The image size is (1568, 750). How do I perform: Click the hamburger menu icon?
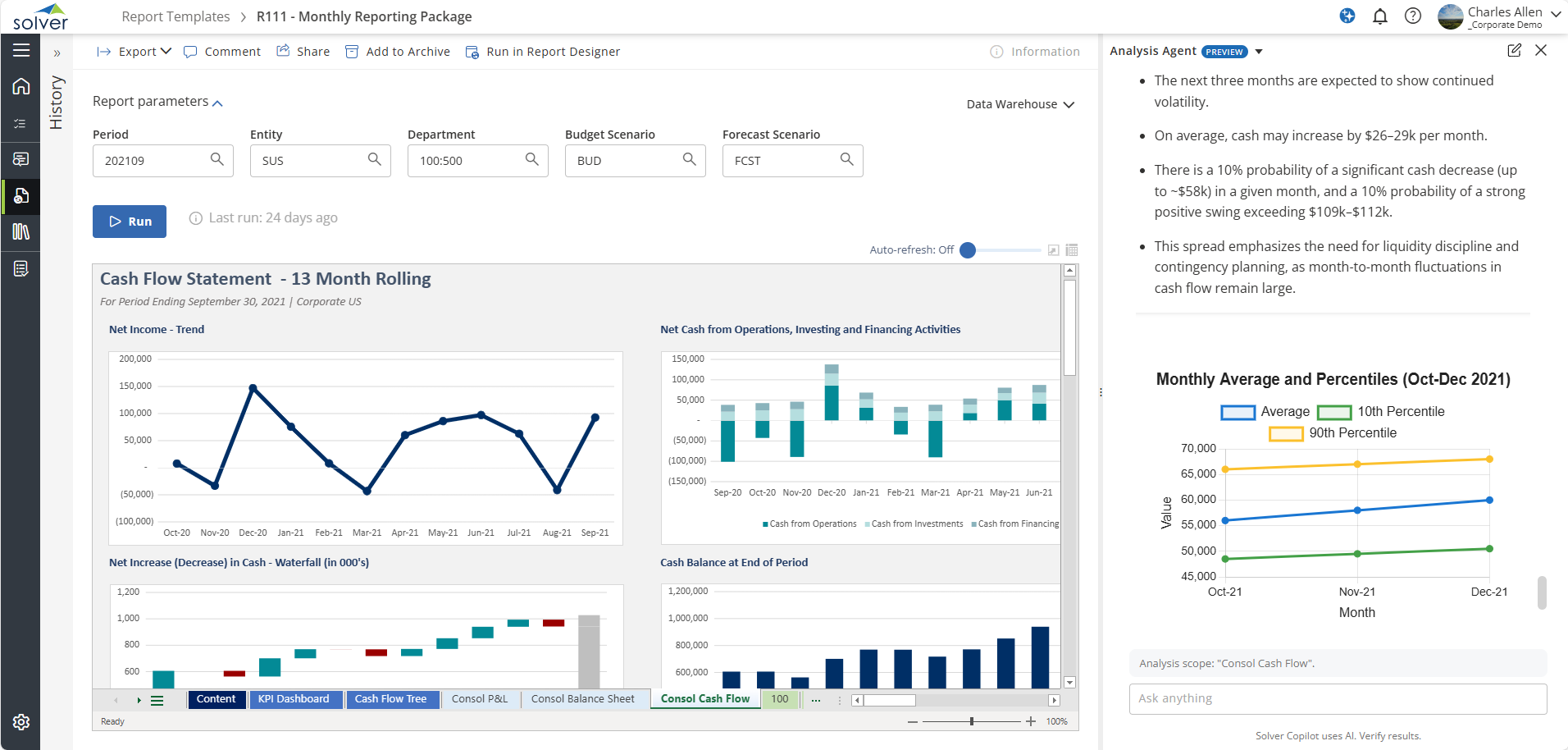coord(21,50)
